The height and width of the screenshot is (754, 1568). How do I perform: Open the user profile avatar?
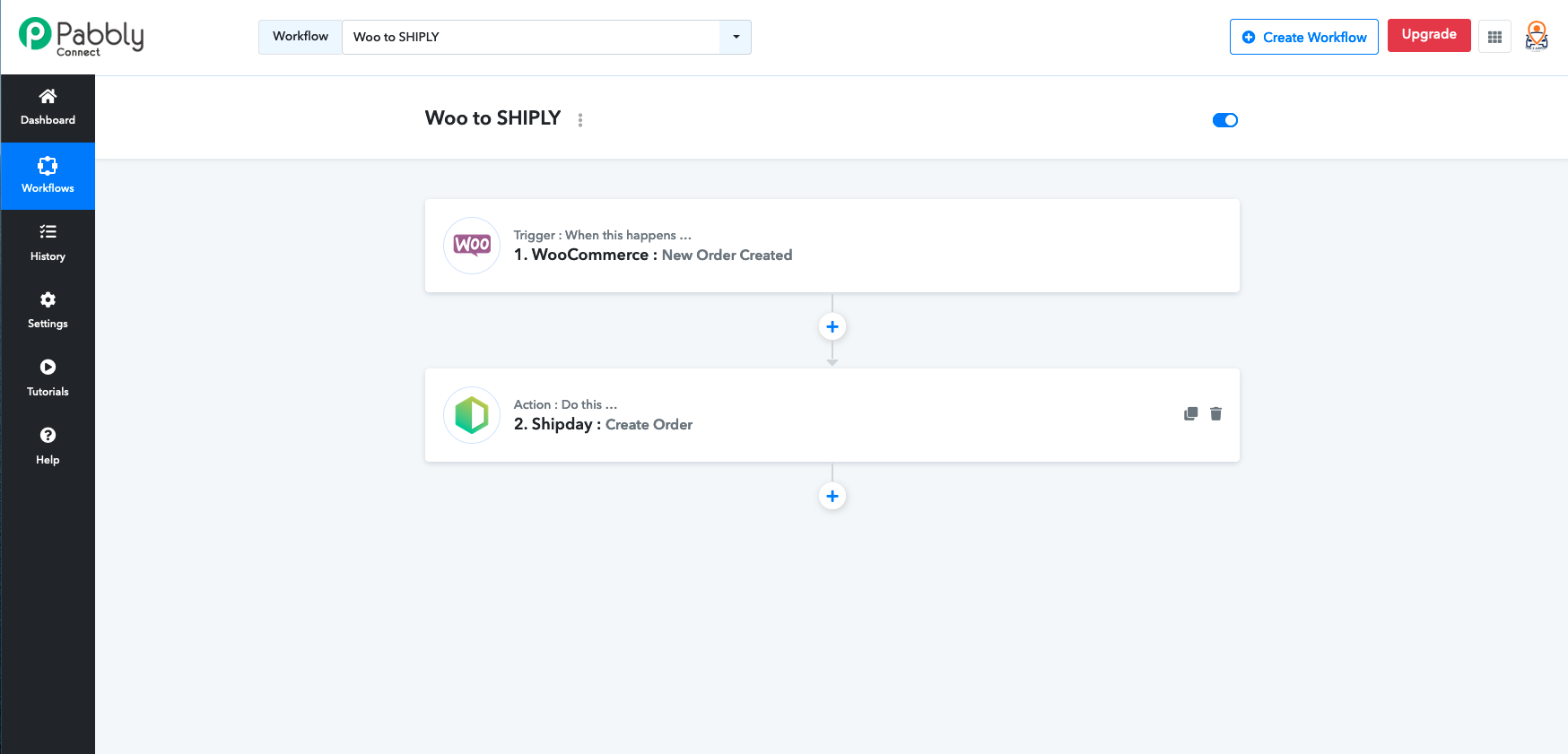click(x=1537, y=37)
